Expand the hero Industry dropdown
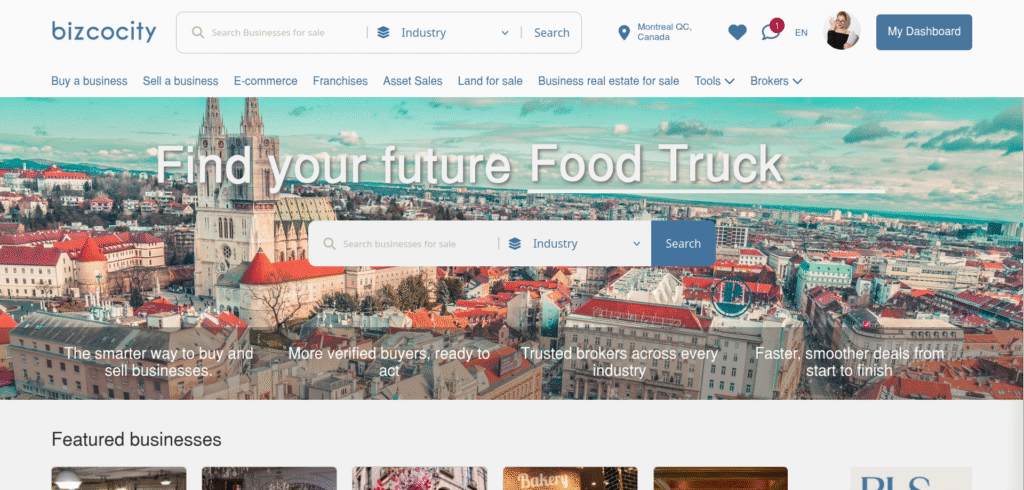The width and height of the screenshot is (1024, 490). tap(575, 244)
